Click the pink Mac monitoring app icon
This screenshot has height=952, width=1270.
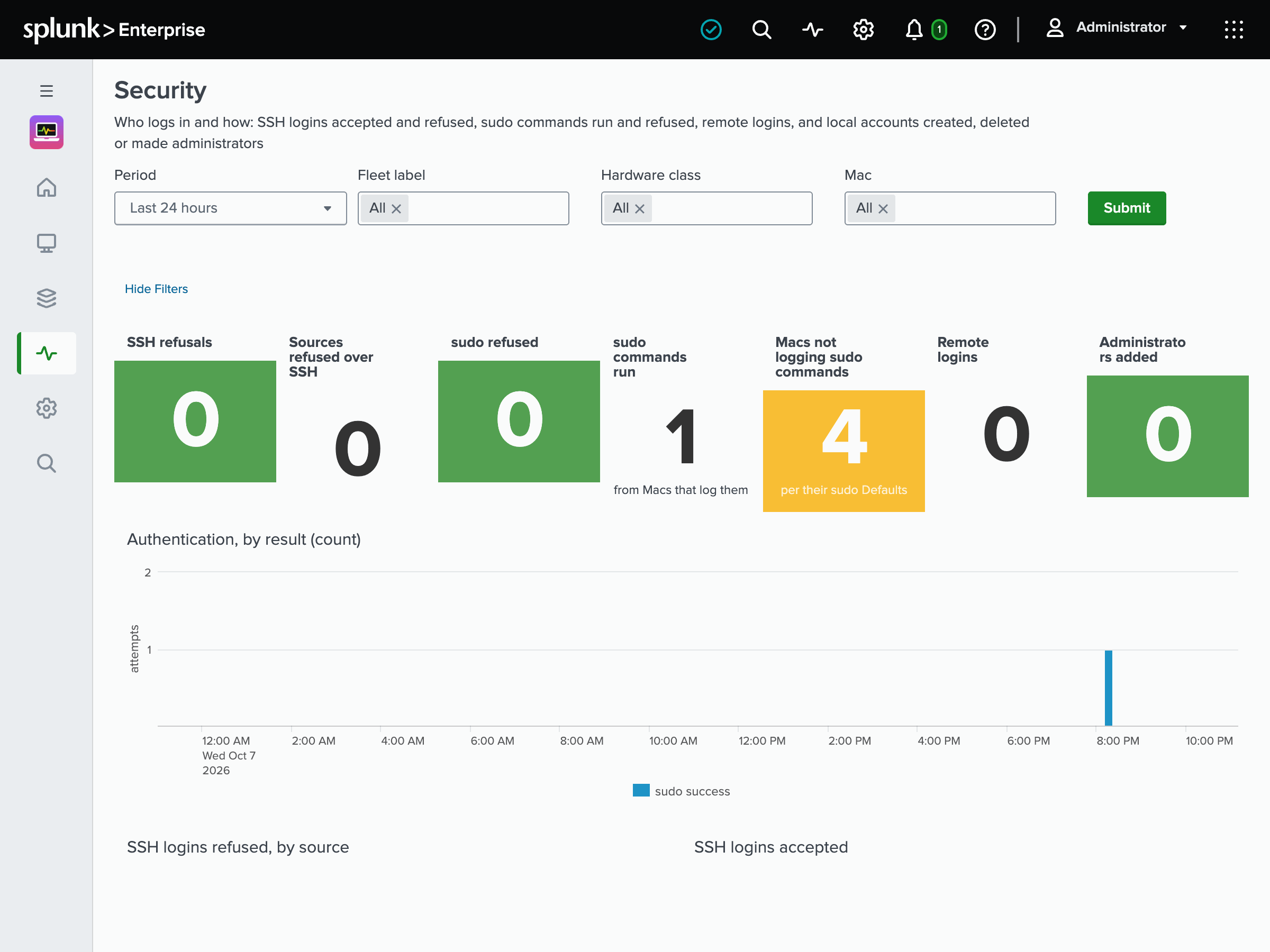tap(47, 132)
